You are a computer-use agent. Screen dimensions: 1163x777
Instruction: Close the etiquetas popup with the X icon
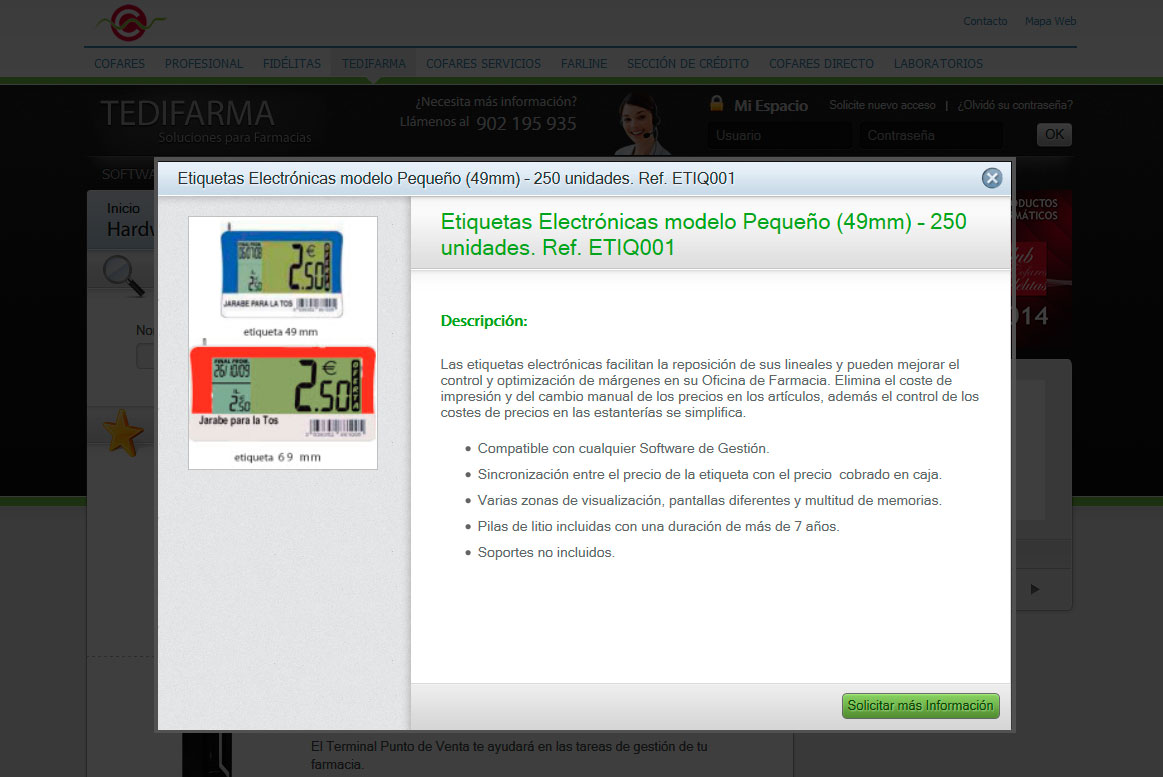991,178
